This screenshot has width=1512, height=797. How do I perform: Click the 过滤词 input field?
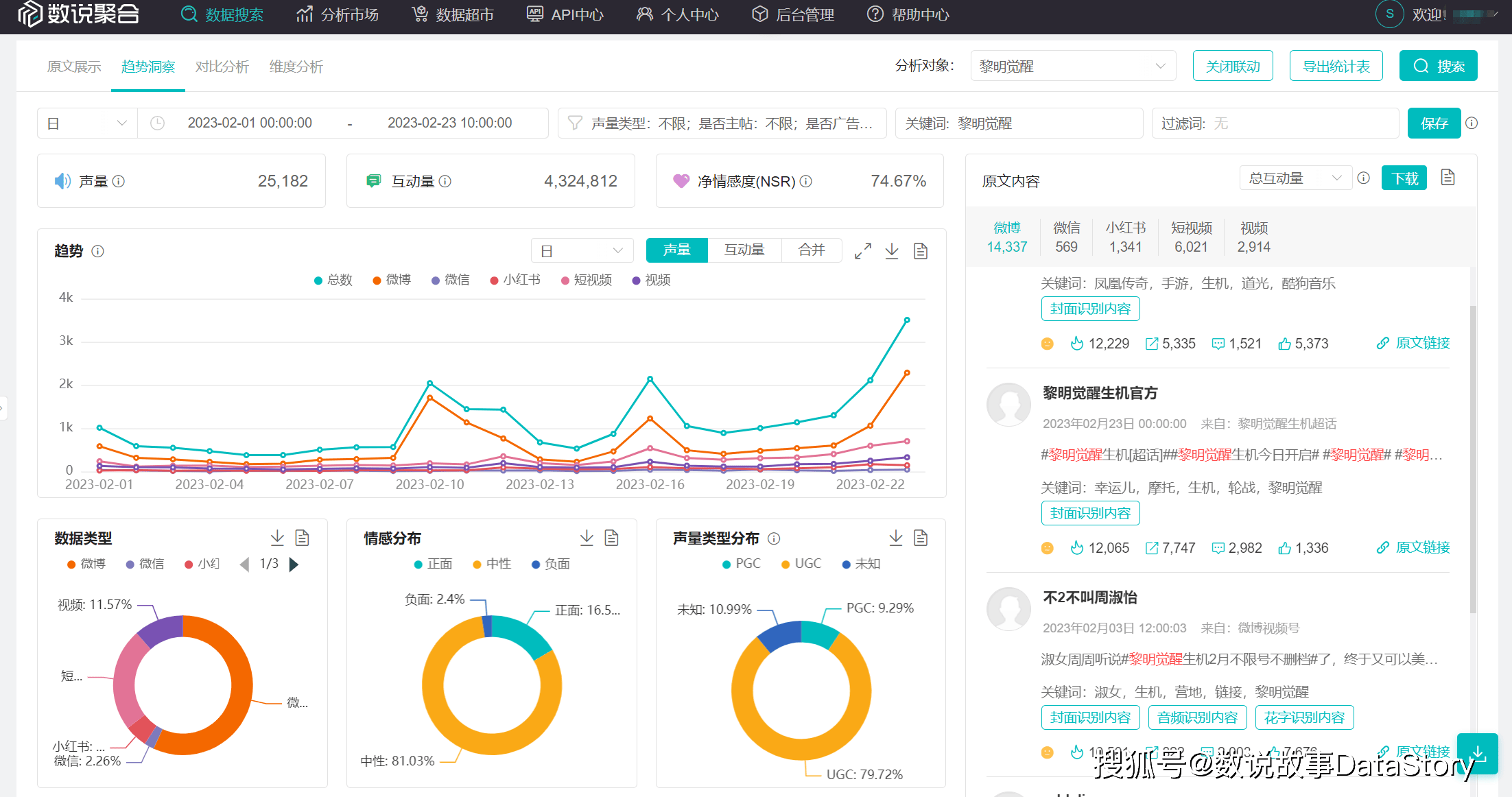click(1275, 123)
